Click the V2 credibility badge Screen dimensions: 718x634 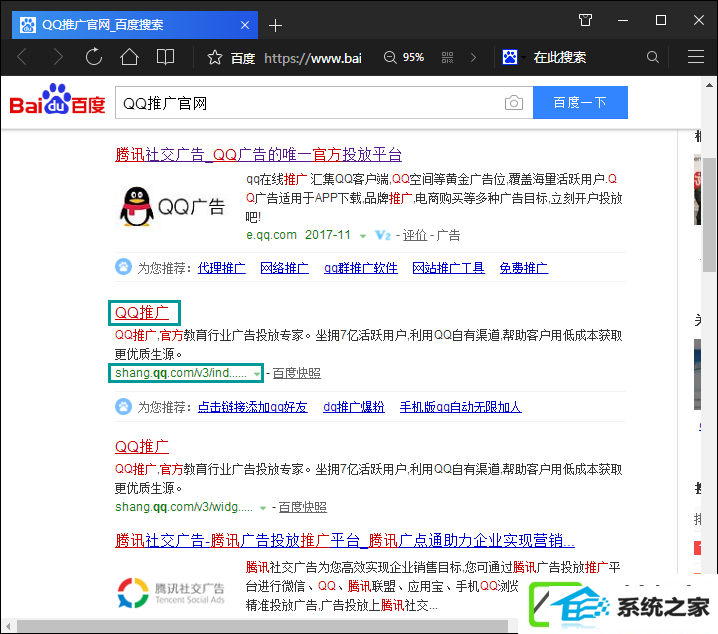tap(383, 235)
